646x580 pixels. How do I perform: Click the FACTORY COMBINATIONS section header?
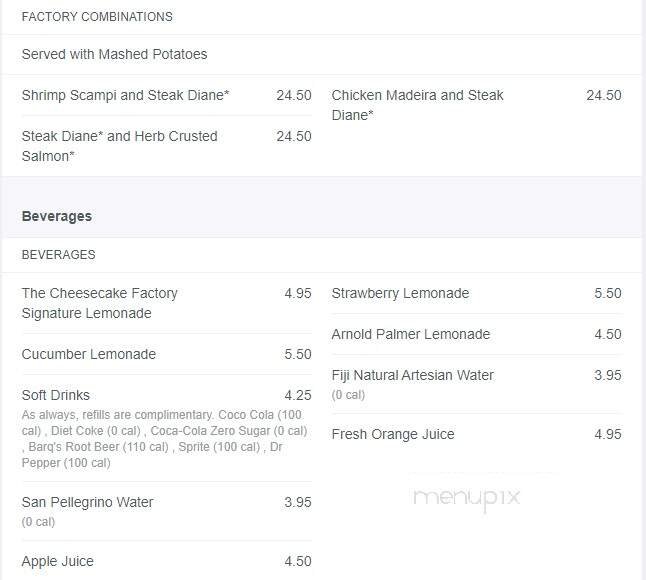click(97, 17)
